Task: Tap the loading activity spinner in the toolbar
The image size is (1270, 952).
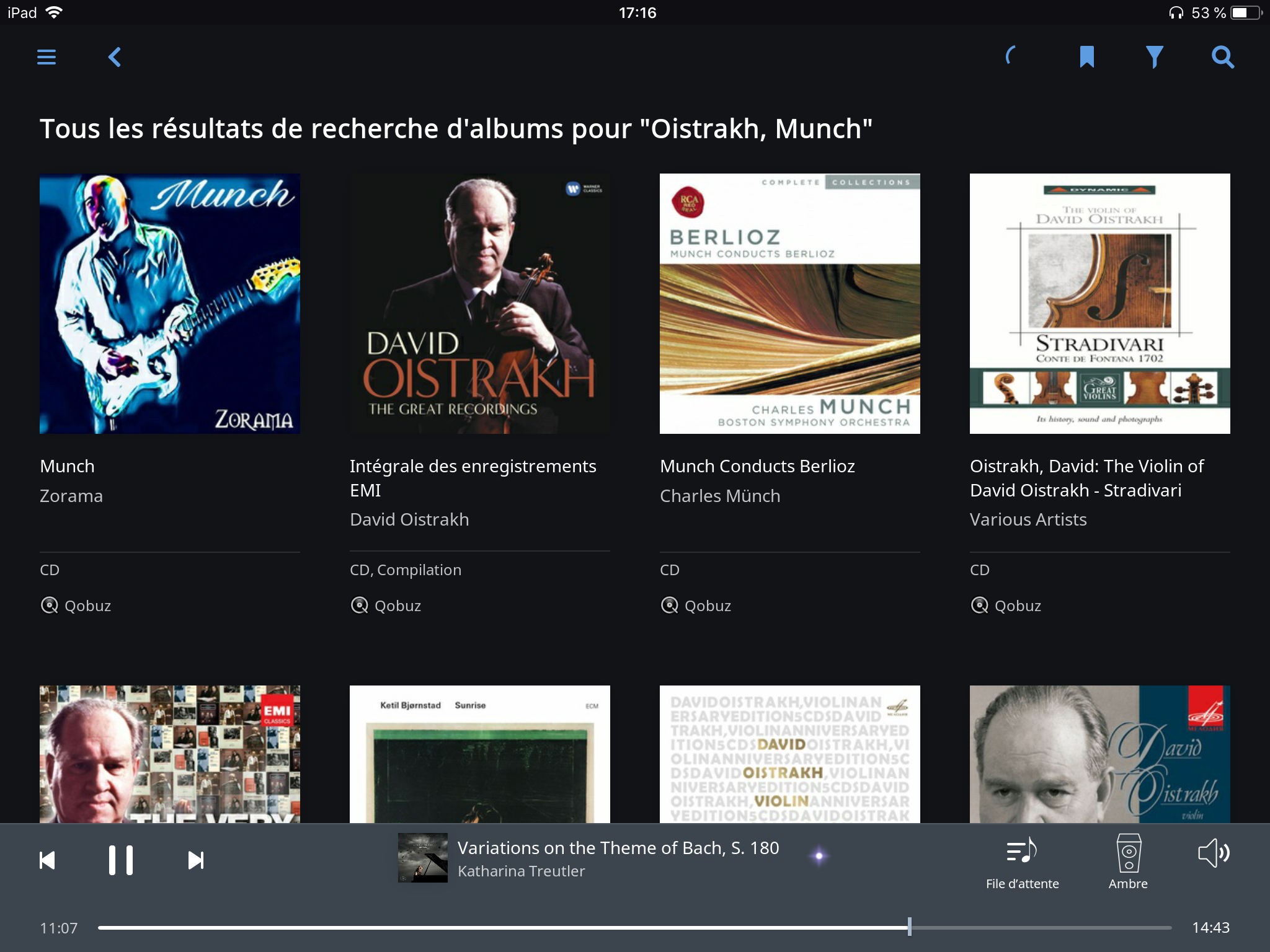Action: click(x=1011, y=56)
